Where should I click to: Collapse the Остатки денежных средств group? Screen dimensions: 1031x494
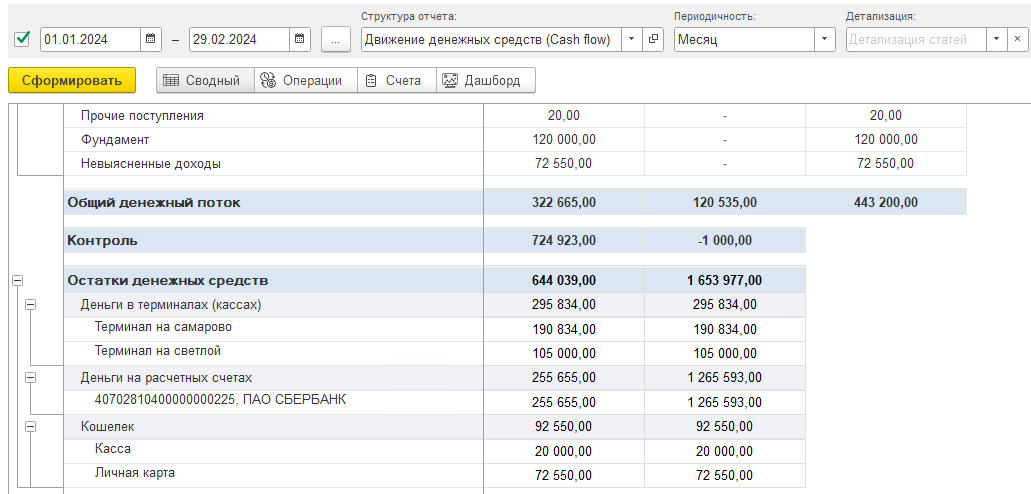pyautogui.click(x=17, y=281)
